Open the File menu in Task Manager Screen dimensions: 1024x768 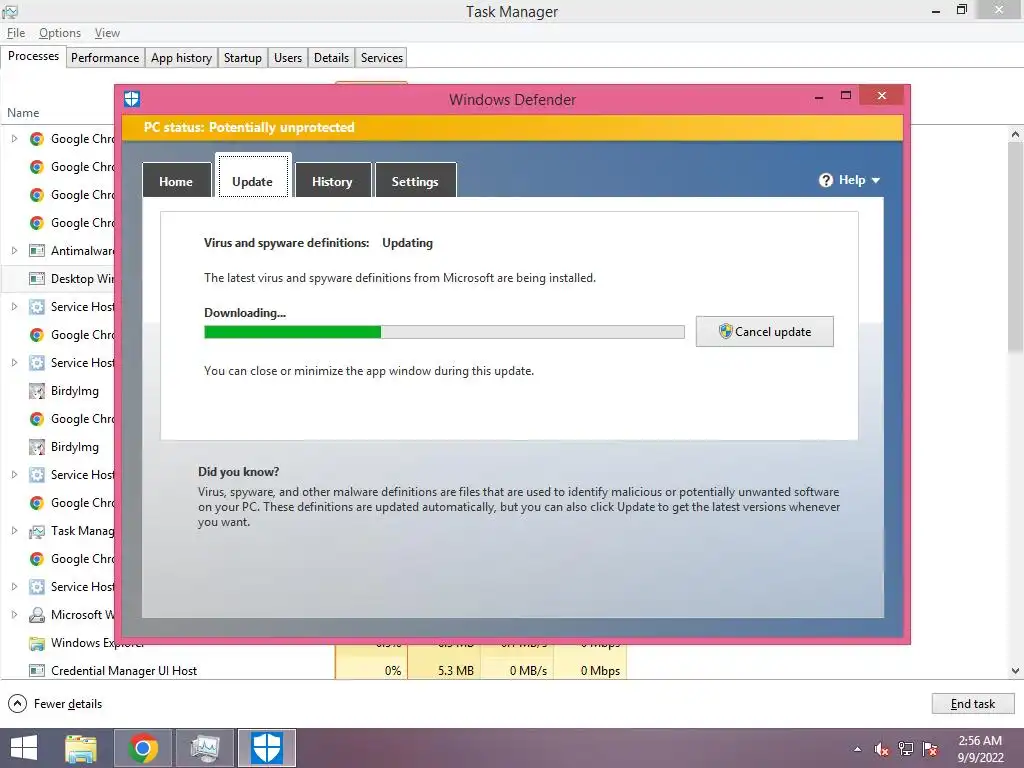click(16, 33)
